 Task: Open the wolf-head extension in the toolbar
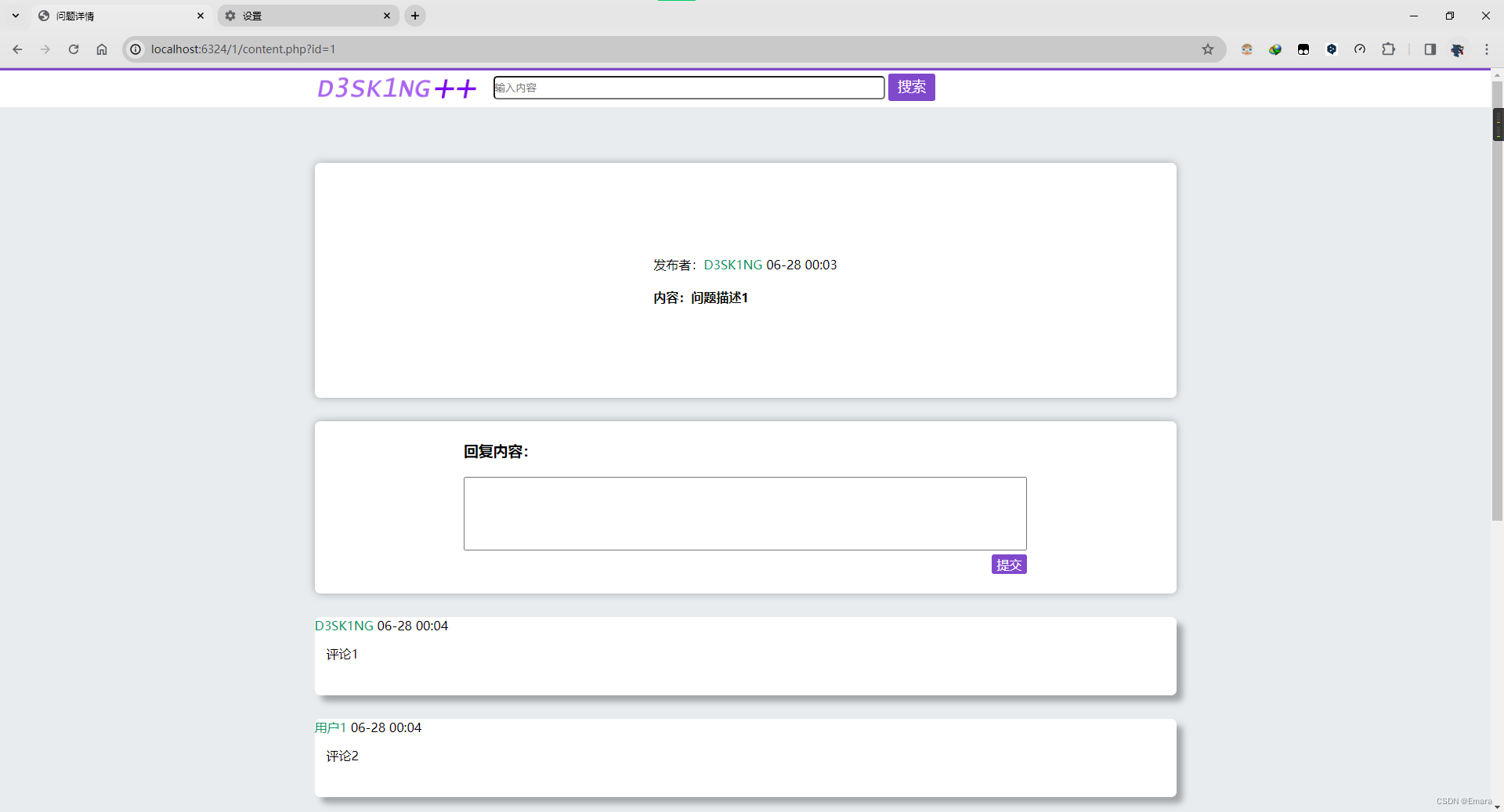click(x=1458, y=49)
